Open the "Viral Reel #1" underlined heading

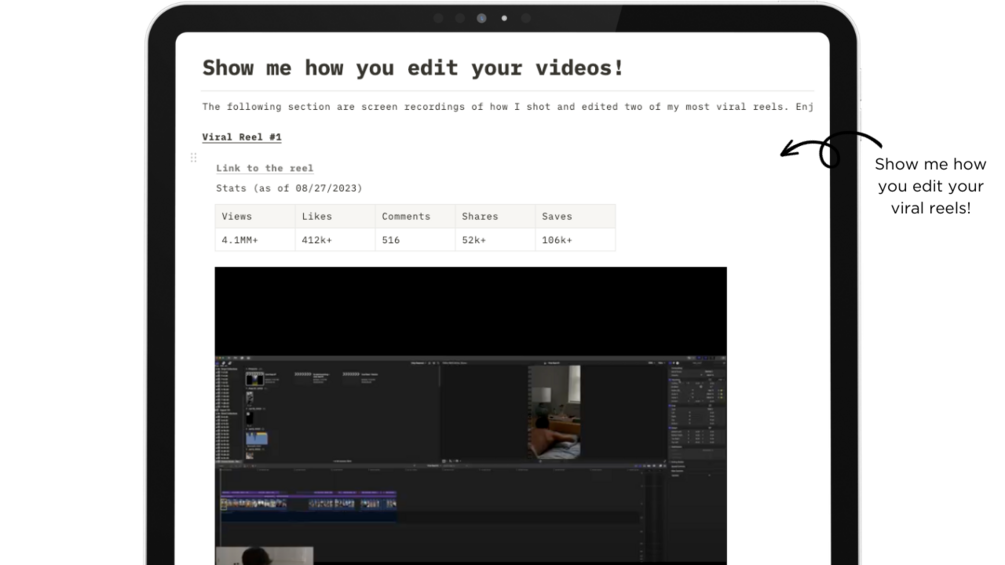tap(242, 137)
